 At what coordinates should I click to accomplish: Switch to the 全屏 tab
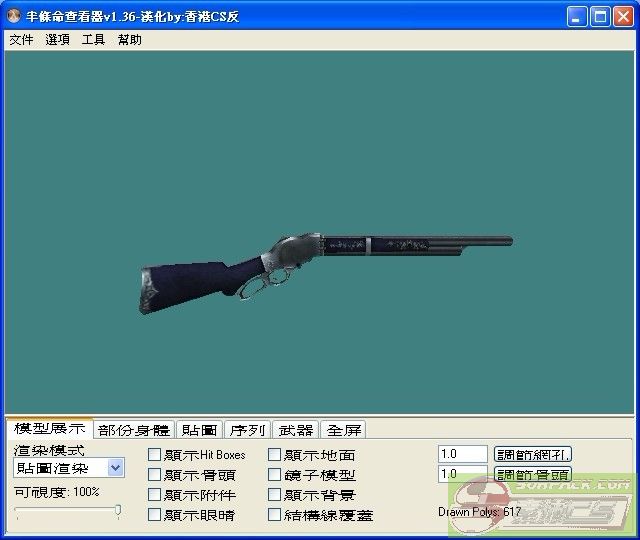[x=343, y=430]
